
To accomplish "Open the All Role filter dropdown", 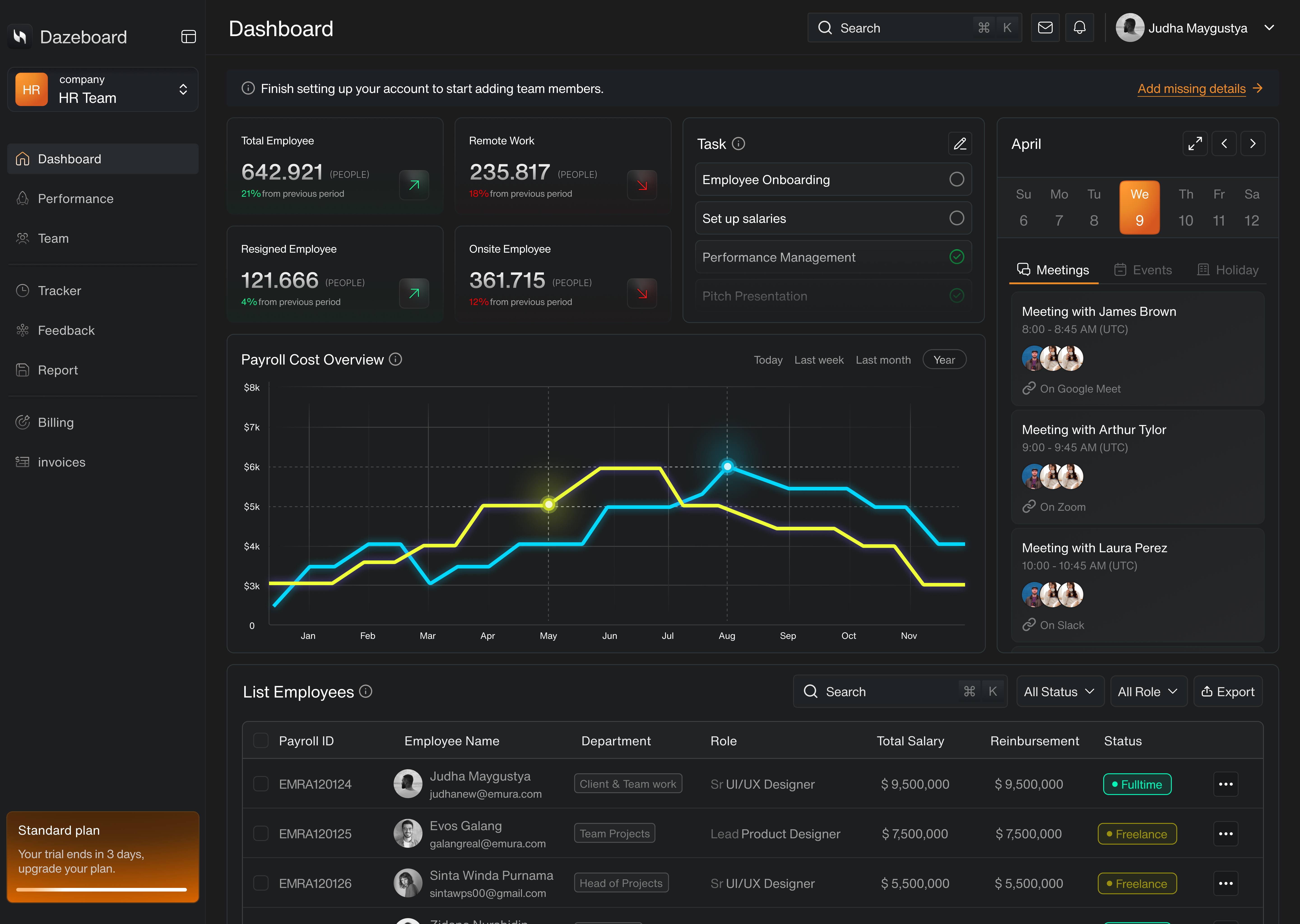I will 1148,691.
